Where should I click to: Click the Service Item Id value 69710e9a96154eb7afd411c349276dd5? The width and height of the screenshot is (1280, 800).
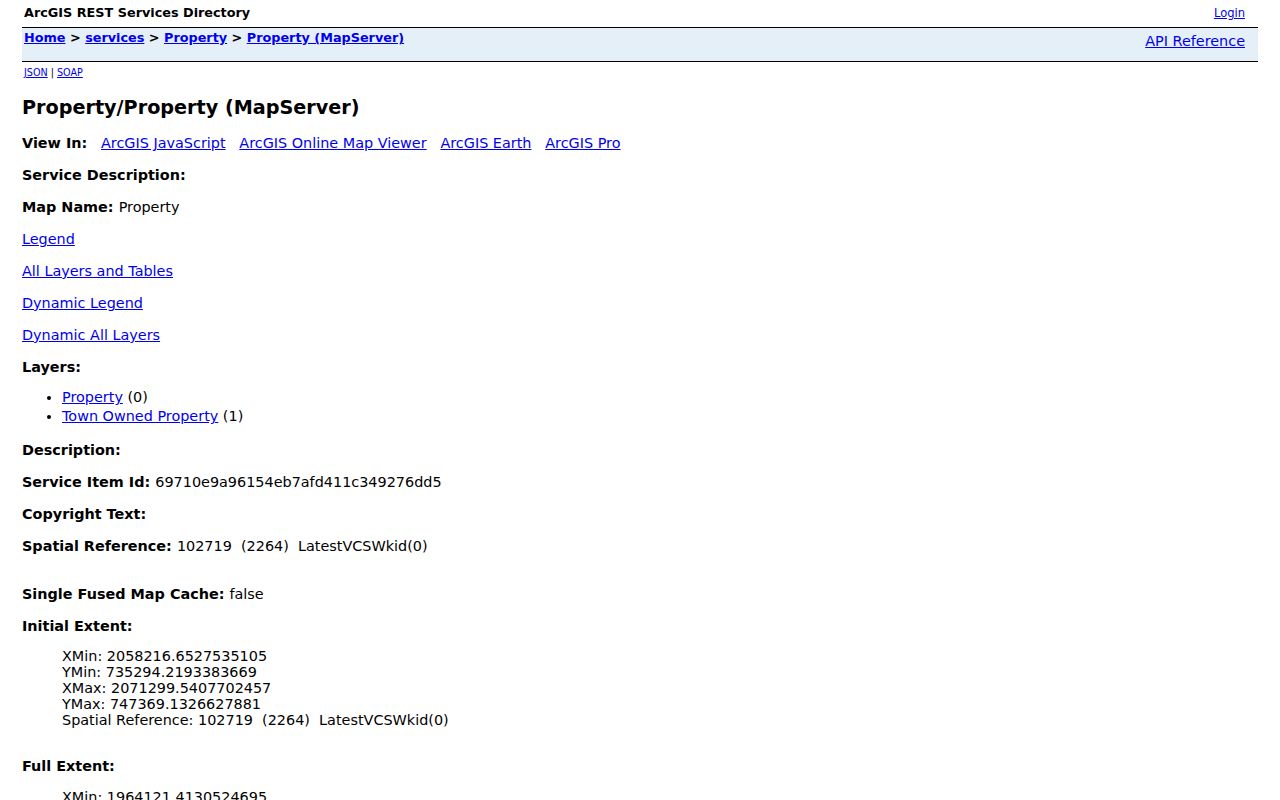pyautogui.click(x=298, y=482)
